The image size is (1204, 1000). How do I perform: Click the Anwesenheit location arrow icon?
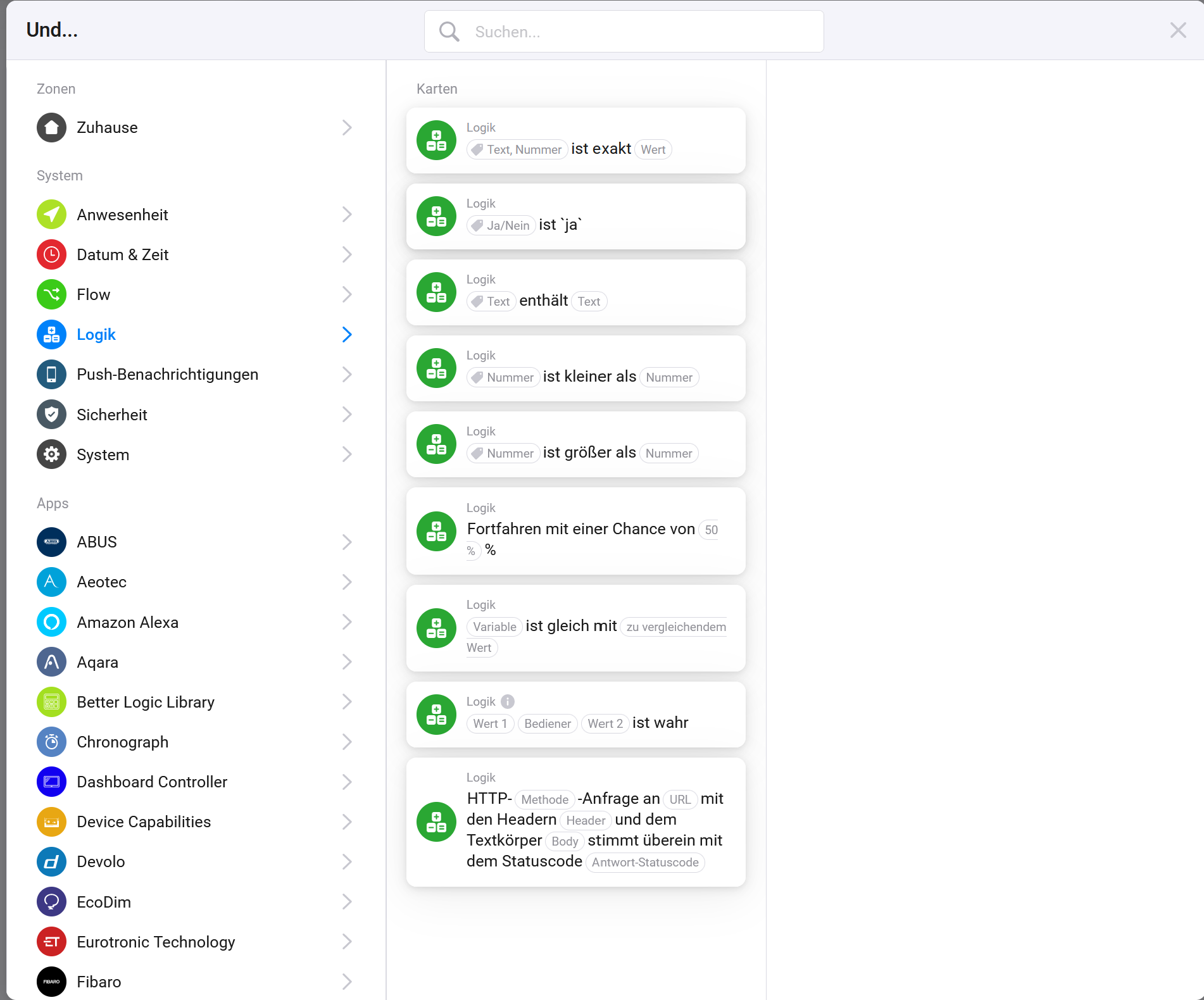click(51, 215)
